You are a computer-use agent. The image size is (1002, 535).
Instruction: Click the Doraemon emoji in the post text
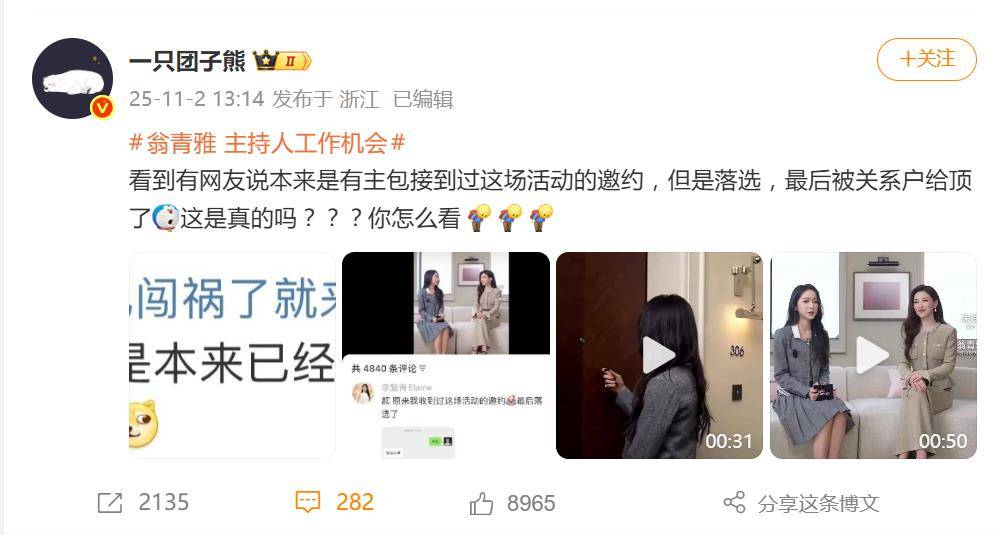(166, 218)
